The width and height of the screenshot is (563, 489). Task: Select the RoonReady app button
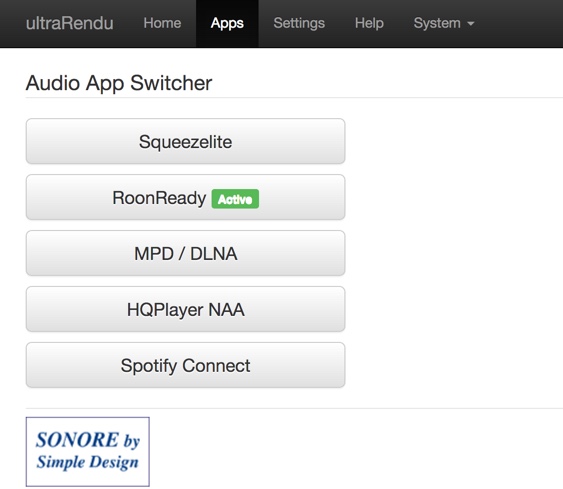click(x=186, y=197)
